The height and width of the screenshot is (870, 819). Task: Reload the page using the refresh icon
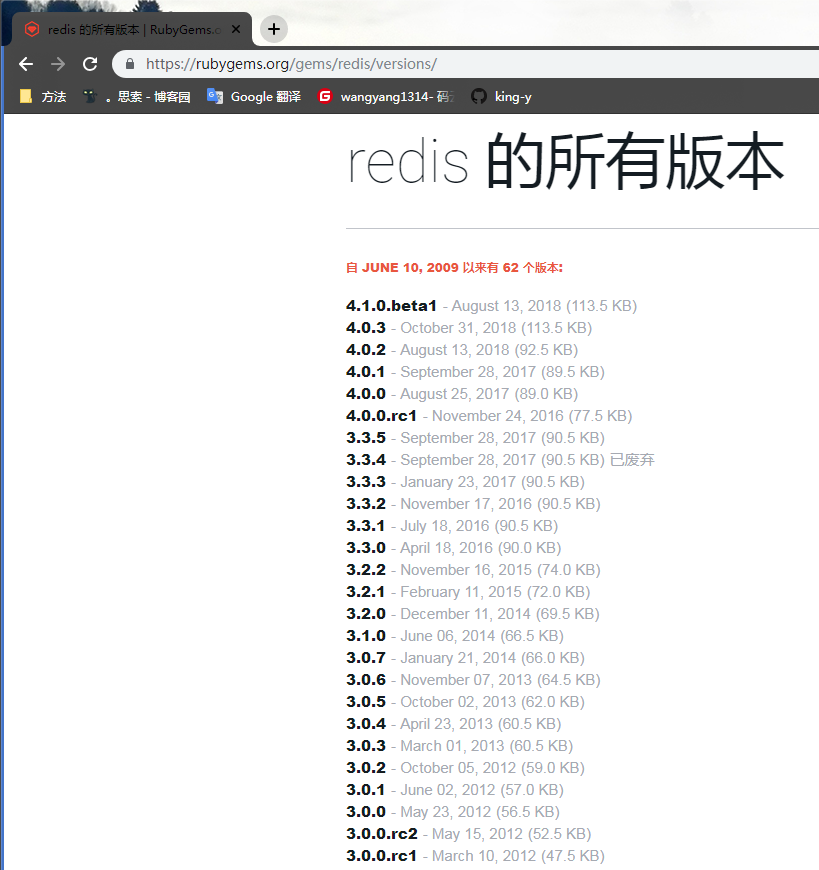90,63
